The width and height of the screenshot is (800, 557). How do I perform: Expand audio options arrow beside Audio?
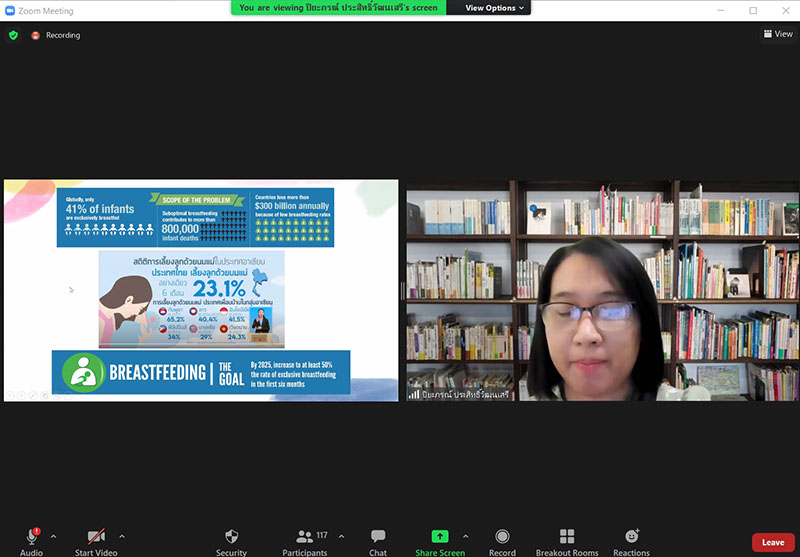pos(53,536)
